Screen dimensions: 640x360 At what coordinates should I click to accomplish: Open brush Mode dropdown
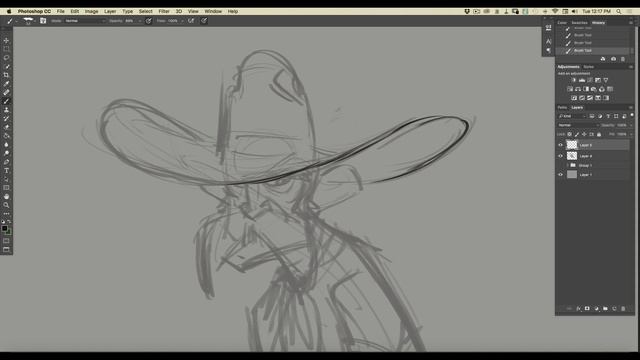point(85,21)
